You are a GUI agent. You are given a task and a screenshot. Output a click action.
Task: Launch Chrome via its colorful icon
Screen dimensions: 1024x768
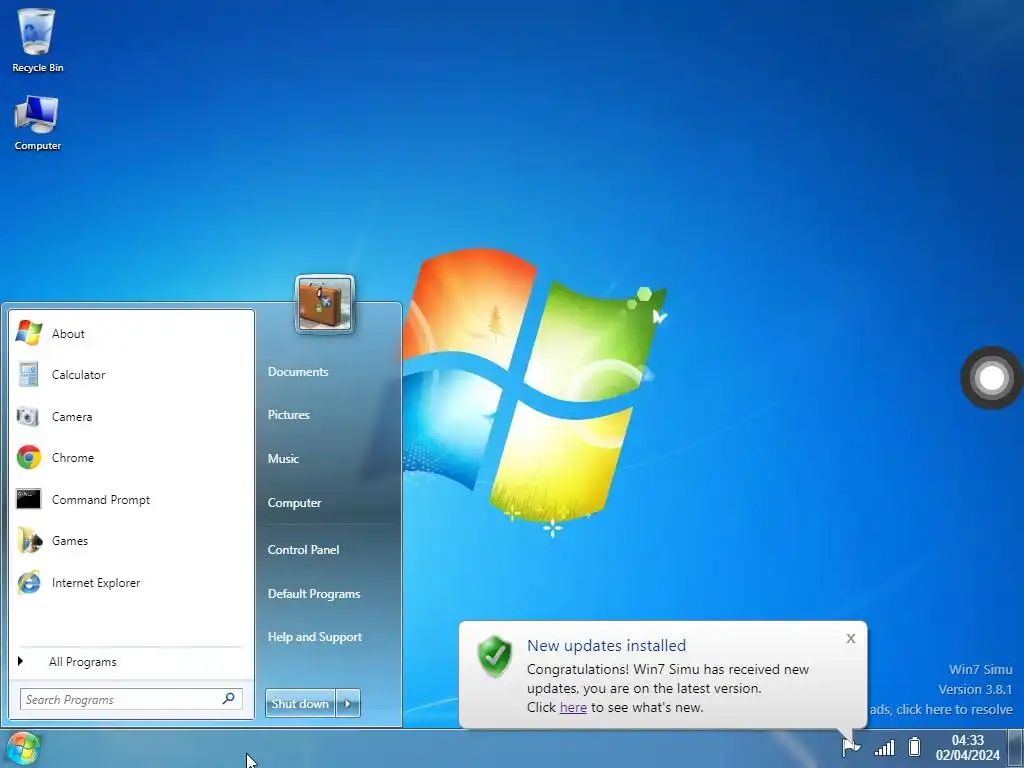point(29,458)
